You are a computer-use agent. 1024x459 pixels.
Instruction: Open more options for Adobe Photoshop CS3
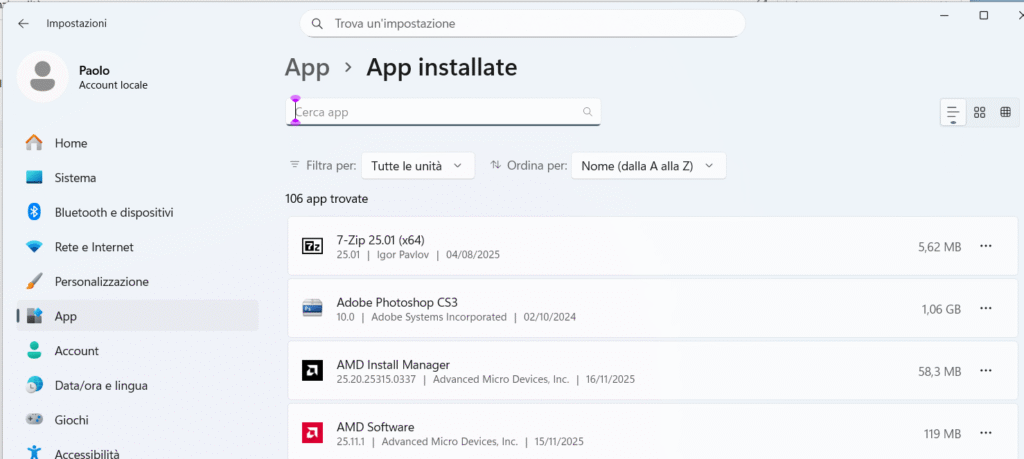pos(986,309)
